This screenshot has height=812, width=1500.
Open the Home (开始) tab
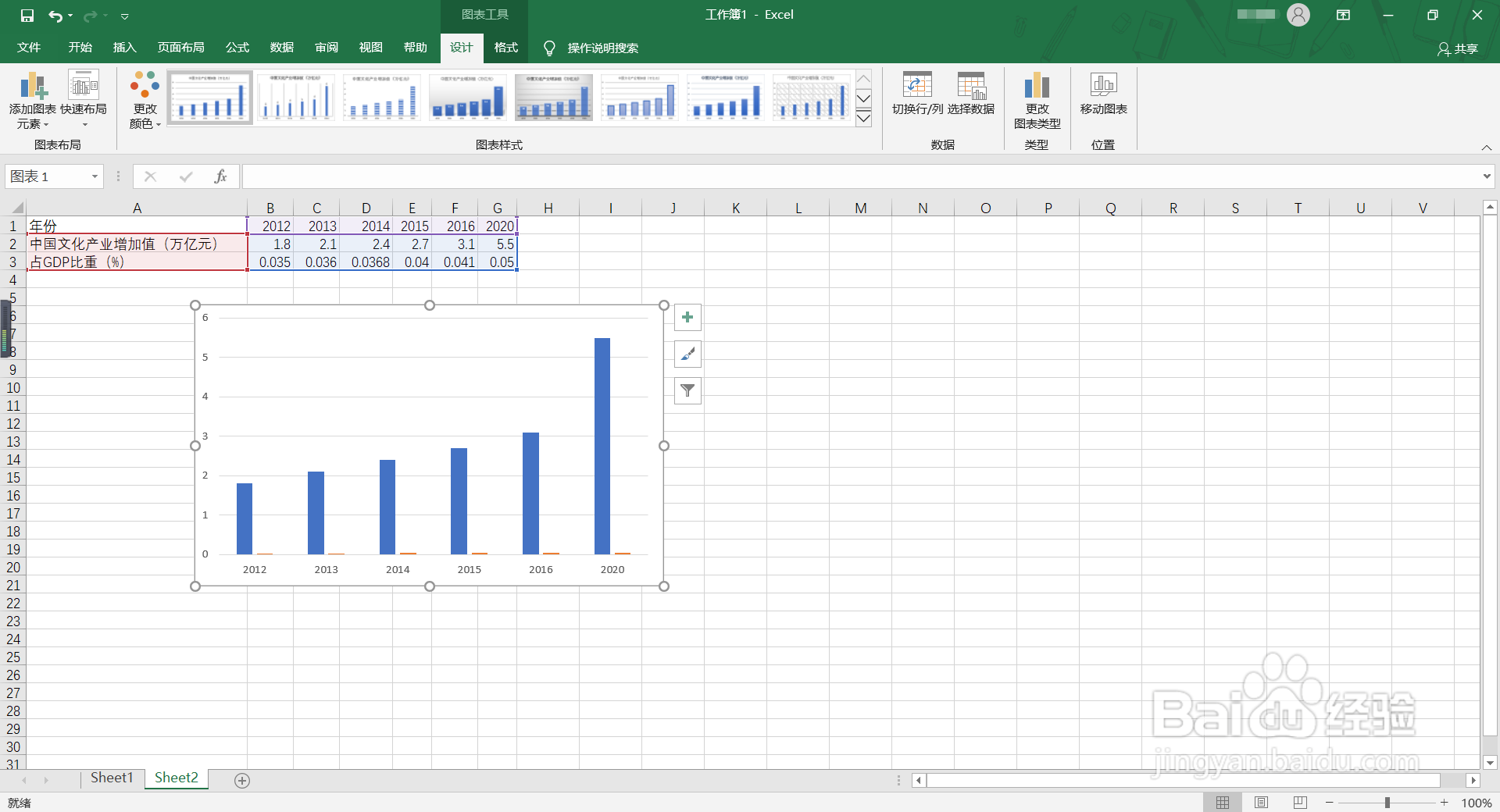coord(80,48)
